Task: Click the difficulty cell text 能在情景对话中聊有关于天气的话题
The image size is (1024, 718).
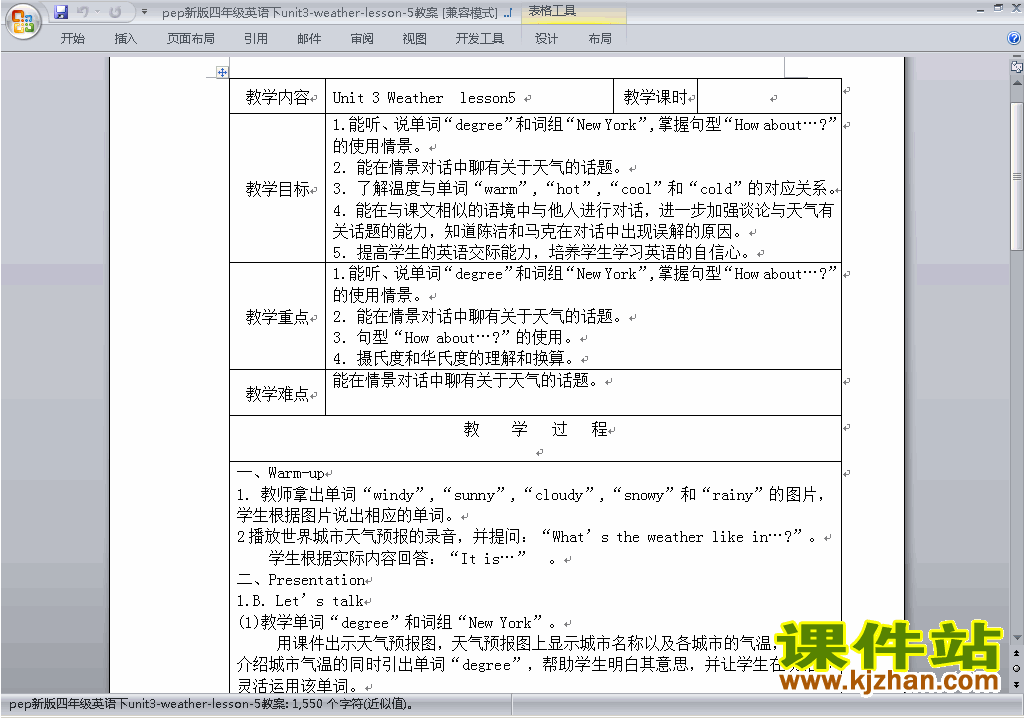Action: point(465,380)
